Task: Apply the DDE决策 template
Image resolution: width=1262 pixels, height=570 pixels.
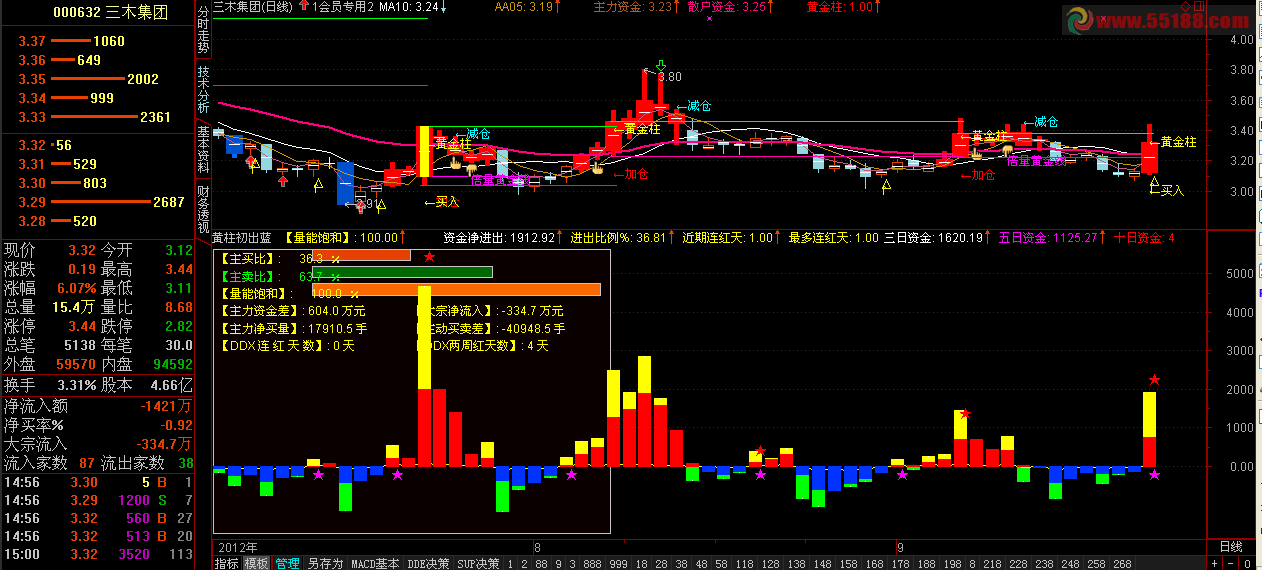Action: click(x=428, y=563)
